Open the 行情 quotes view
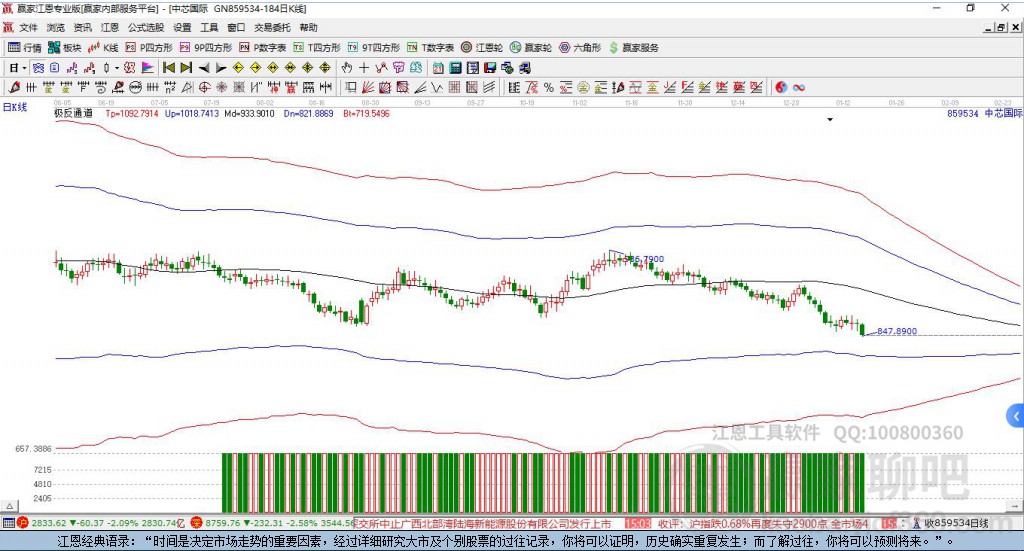Screen dimensions: 1024x551 pyautogui.click(x=25, y=47)
